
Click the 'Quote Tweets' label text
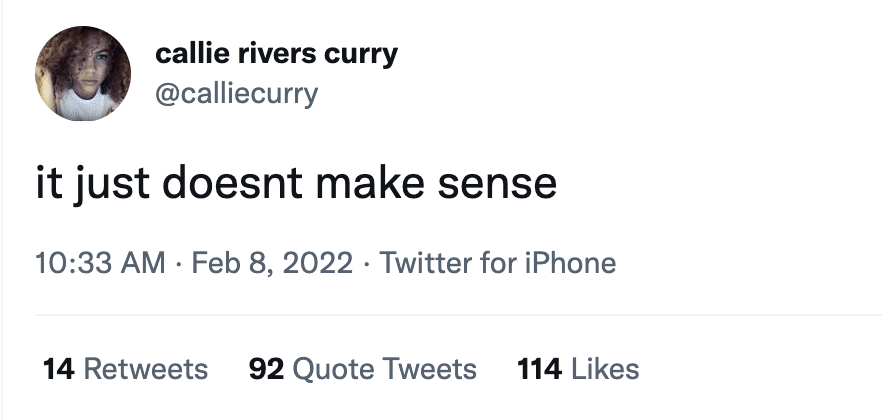(384, 369)
